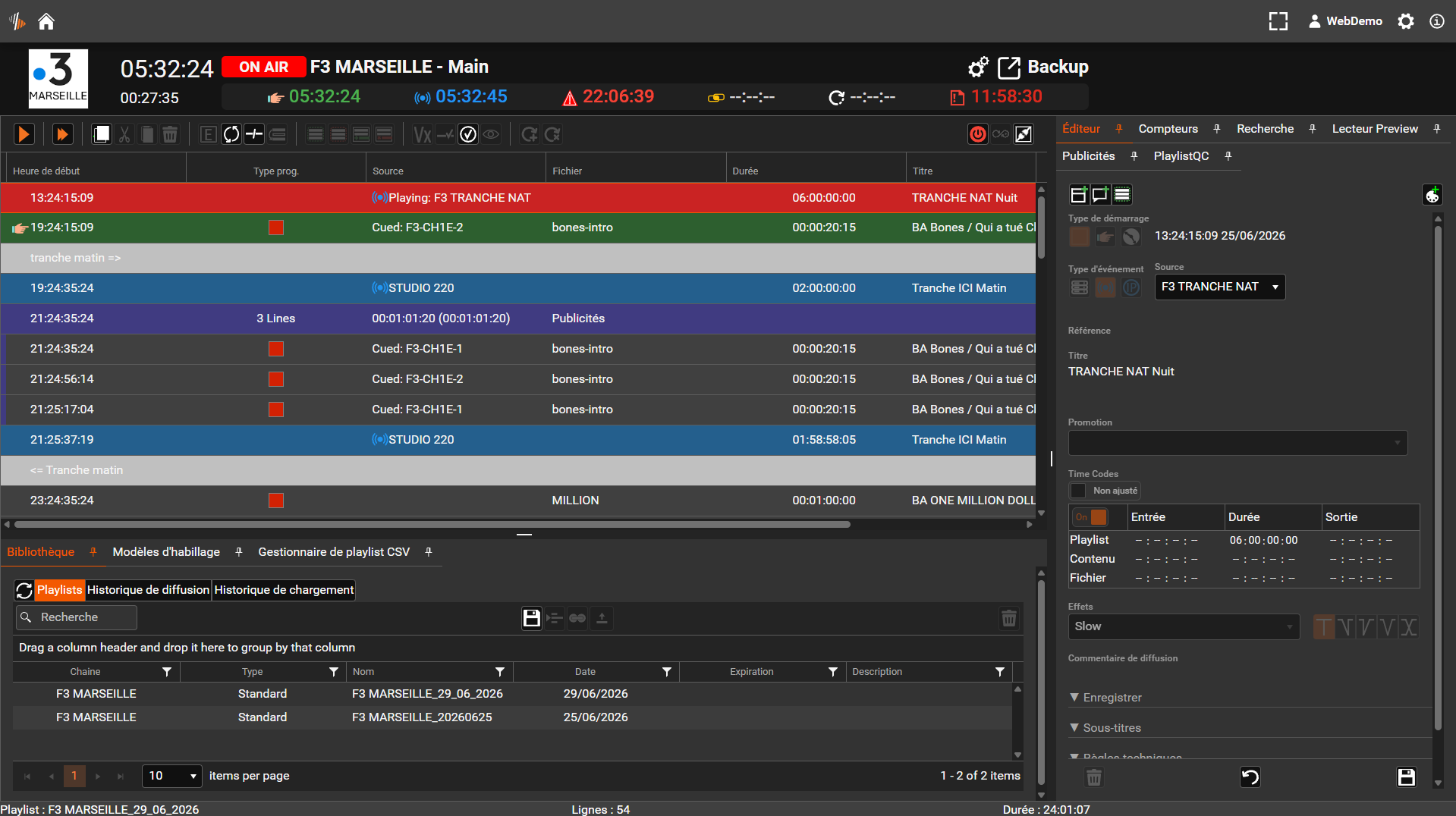This screenshot has width=1456, height=816.
Task: Toggle the On switch in Time Codes table
Action: click(x=1090, y=517)
